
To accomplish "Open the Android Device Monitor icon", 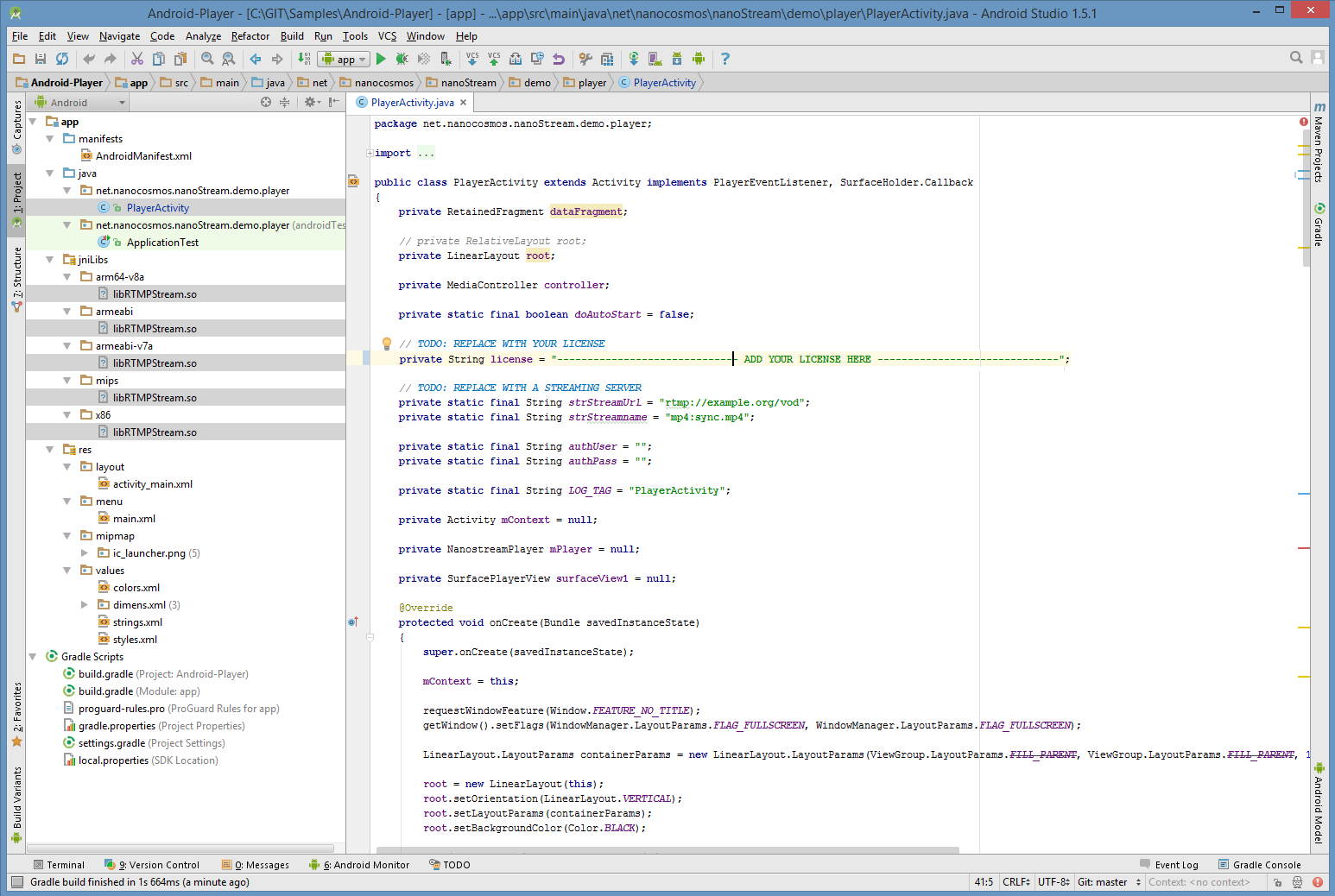I will click(x=699, y=59).
